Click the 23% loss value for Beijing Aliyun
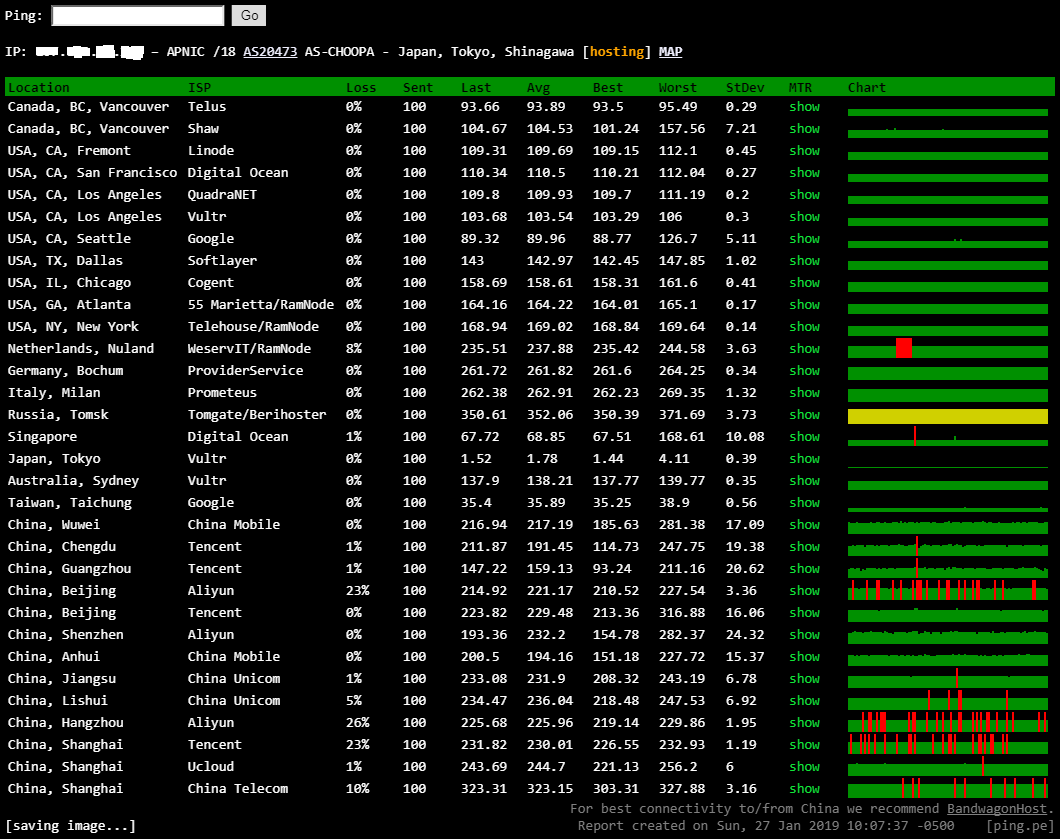Image resolution: width=1060 pixels, height=839 pixels. point(358,590)
